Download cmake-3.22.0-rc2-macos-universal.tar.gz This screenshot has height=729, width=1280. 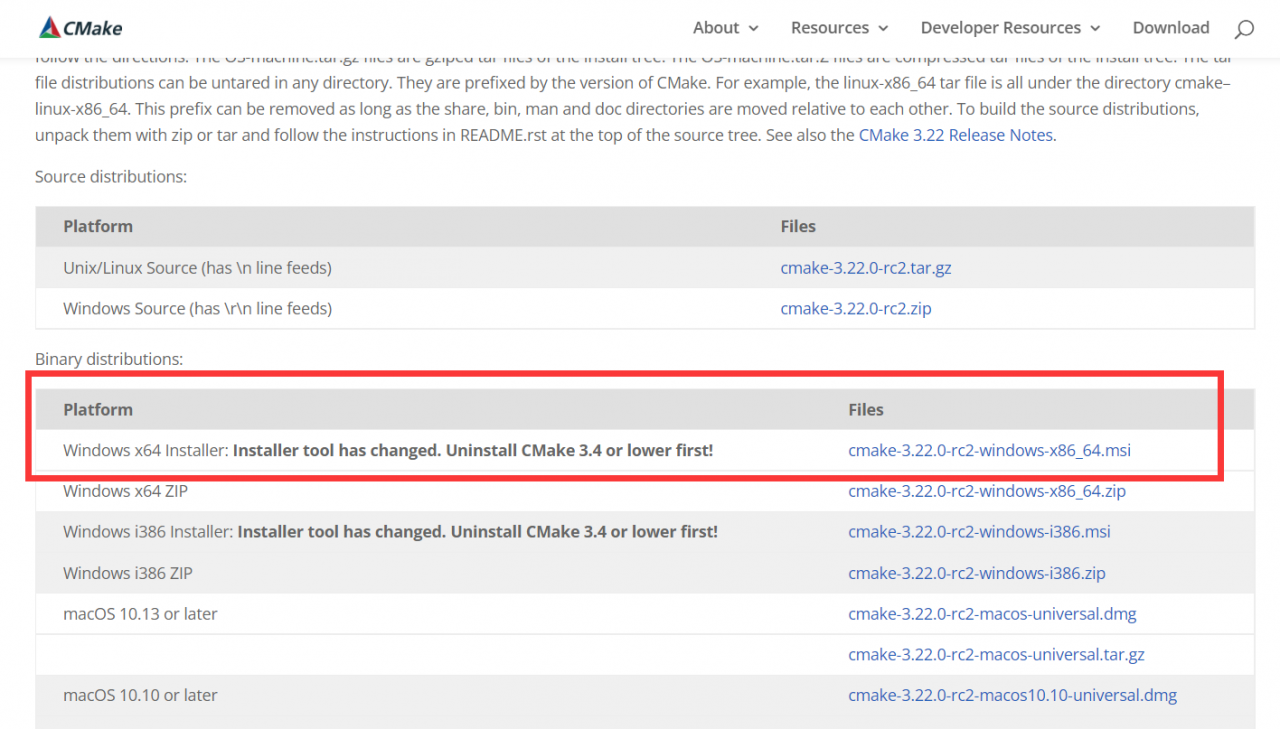click(x=996, y=655)
